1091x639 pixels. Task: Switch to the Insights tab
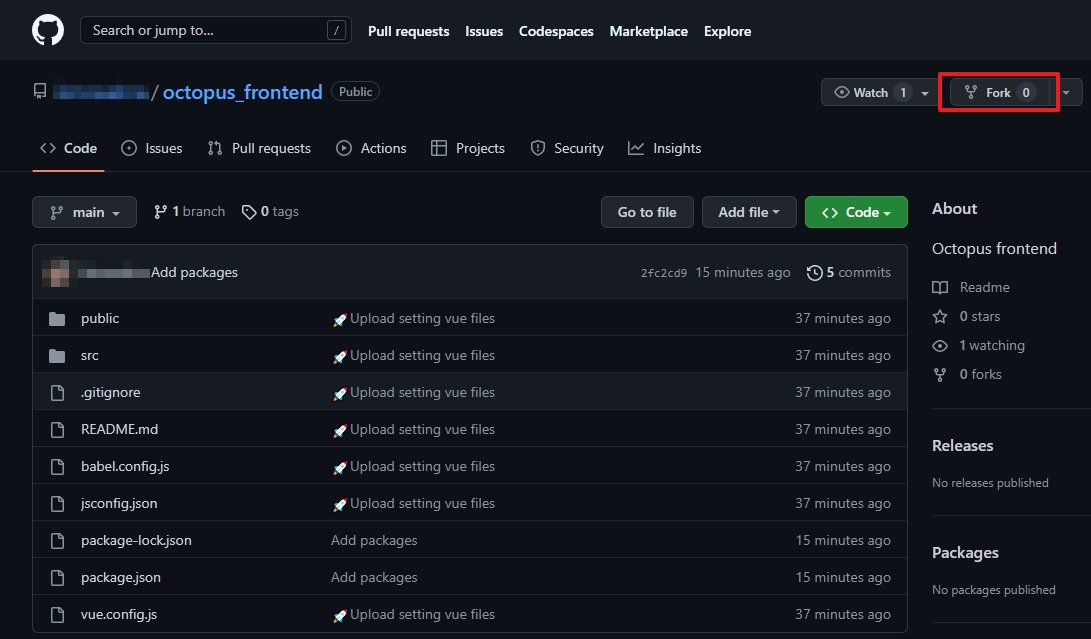click(664, 148)
